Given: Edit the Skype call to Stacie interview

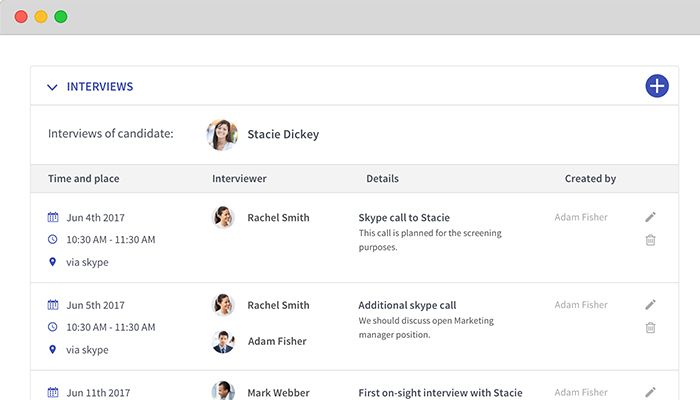Looking at the screenshot, I should click(x=650, y=217).
